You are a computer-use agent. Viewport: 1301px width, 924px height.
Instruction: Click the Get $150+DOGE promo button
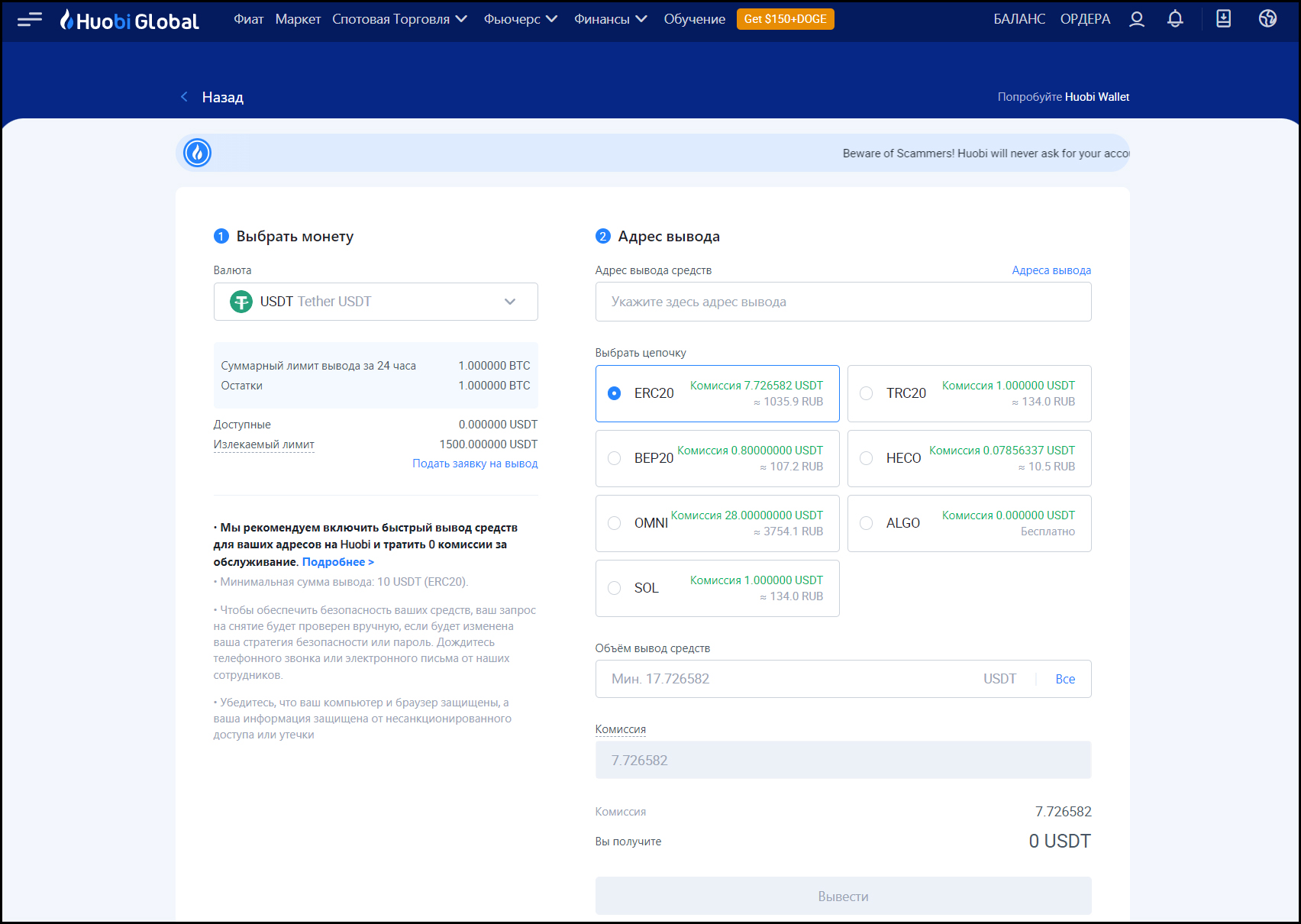pyautogui.click(x=785, y=19)
